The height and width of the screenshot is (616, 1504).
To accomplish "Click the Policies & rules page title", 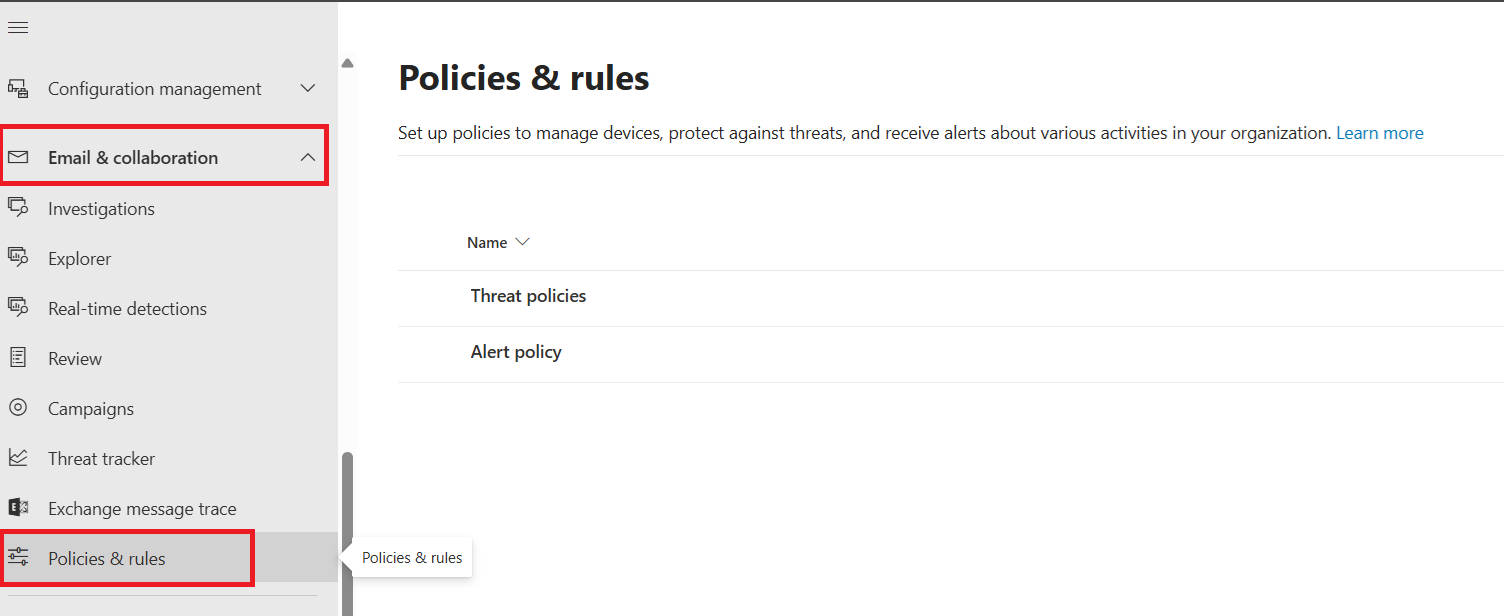I will pos(524,78).
